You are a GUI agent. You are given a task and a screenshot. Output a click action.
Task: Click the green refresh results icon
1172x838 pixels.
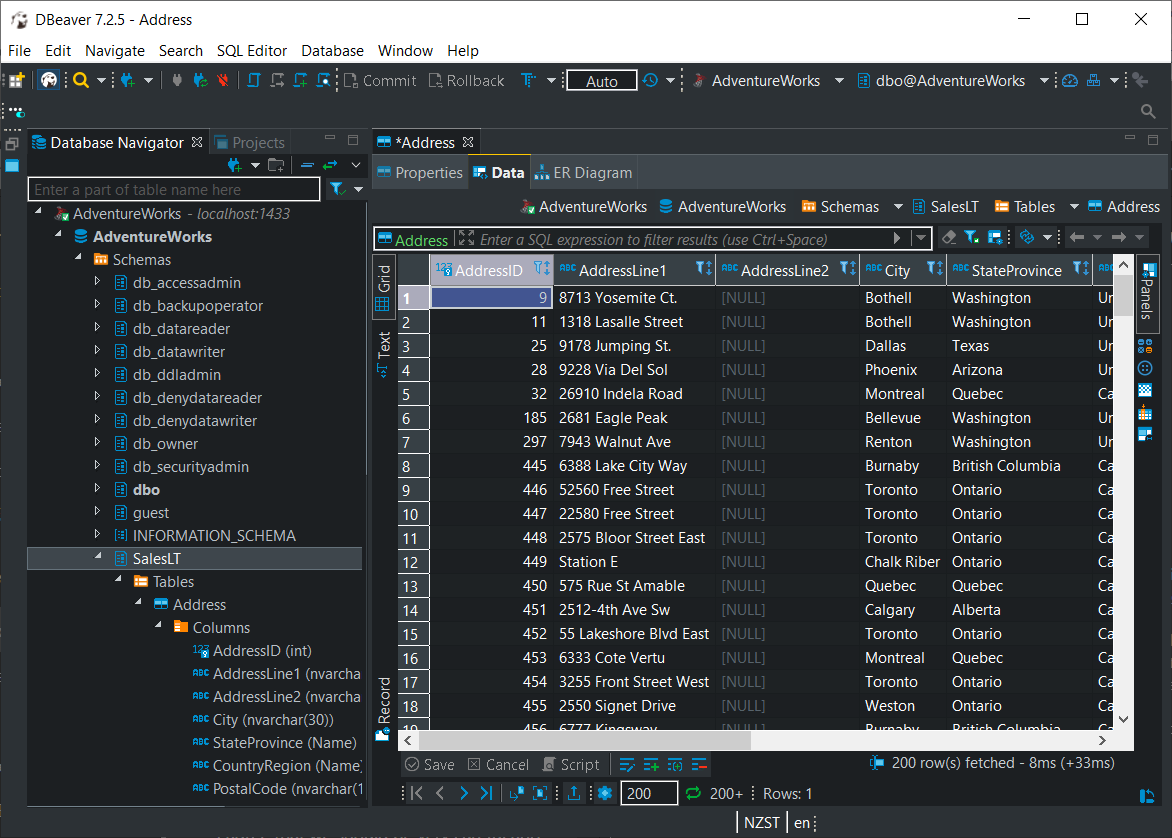[x=693, y=793]
